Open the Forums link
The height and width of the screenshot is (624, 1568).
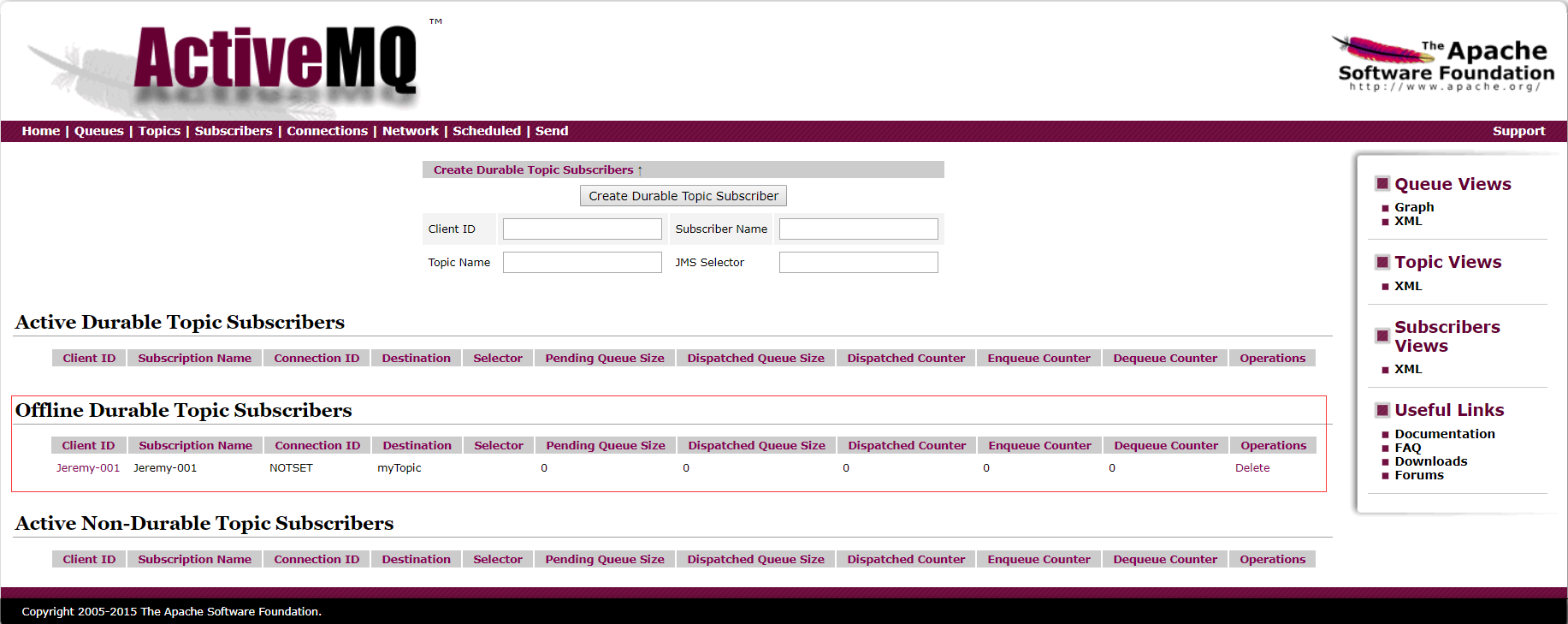point(1419,475)
